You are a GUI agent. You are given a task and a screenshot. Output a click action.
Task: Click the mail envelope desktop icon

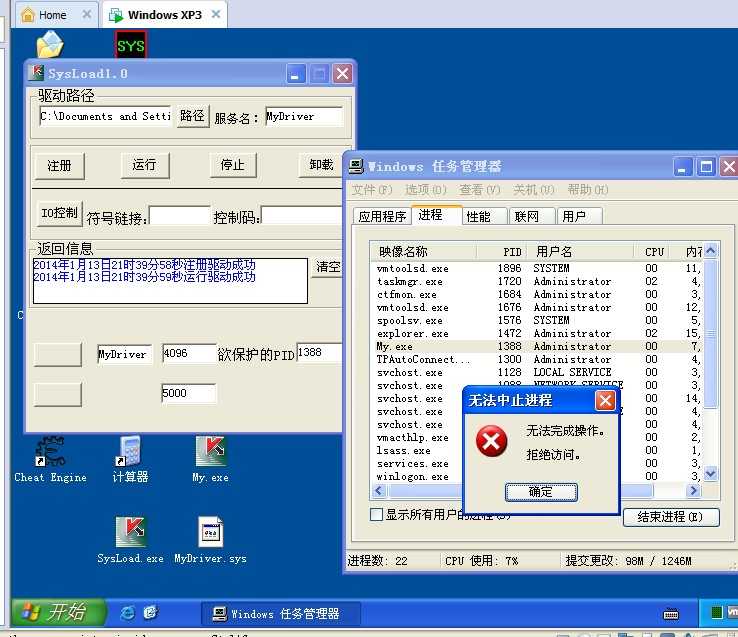(50, 45)
